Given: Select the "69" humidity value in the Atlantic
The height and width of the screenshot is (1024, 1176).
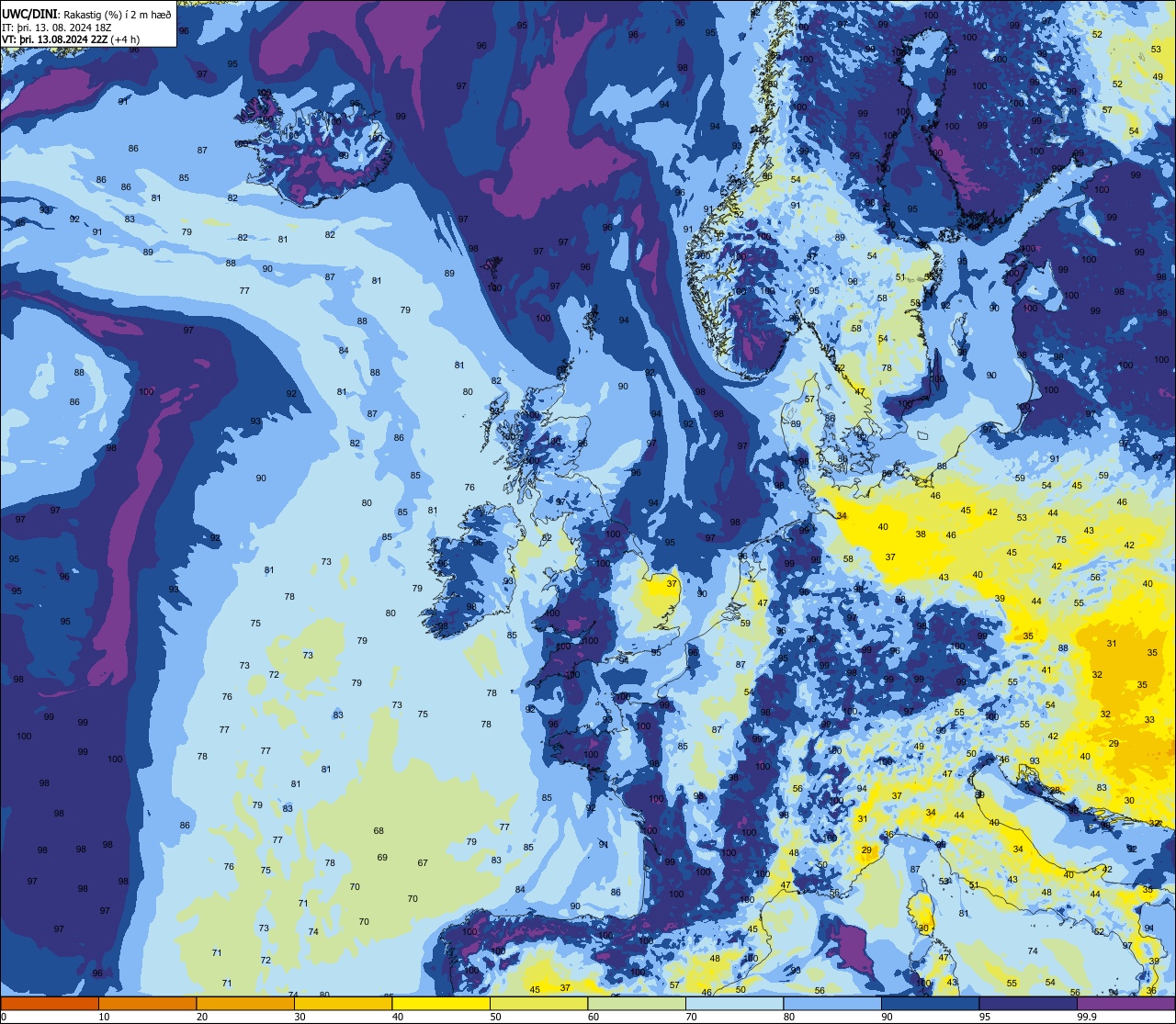Looking at the screenshot, I should click(x=382, y=858).
